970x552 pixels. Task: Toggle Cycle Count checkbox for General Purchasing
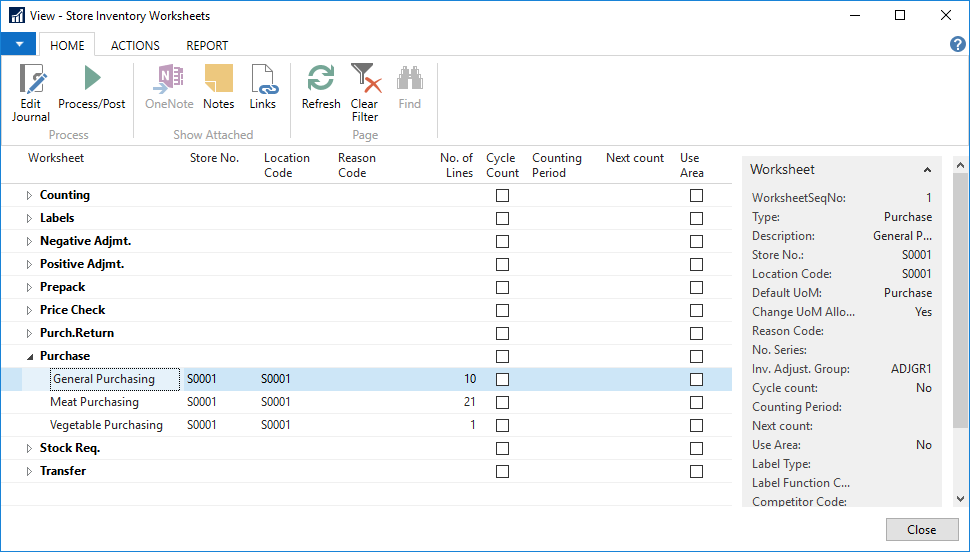tap(502, 379)
